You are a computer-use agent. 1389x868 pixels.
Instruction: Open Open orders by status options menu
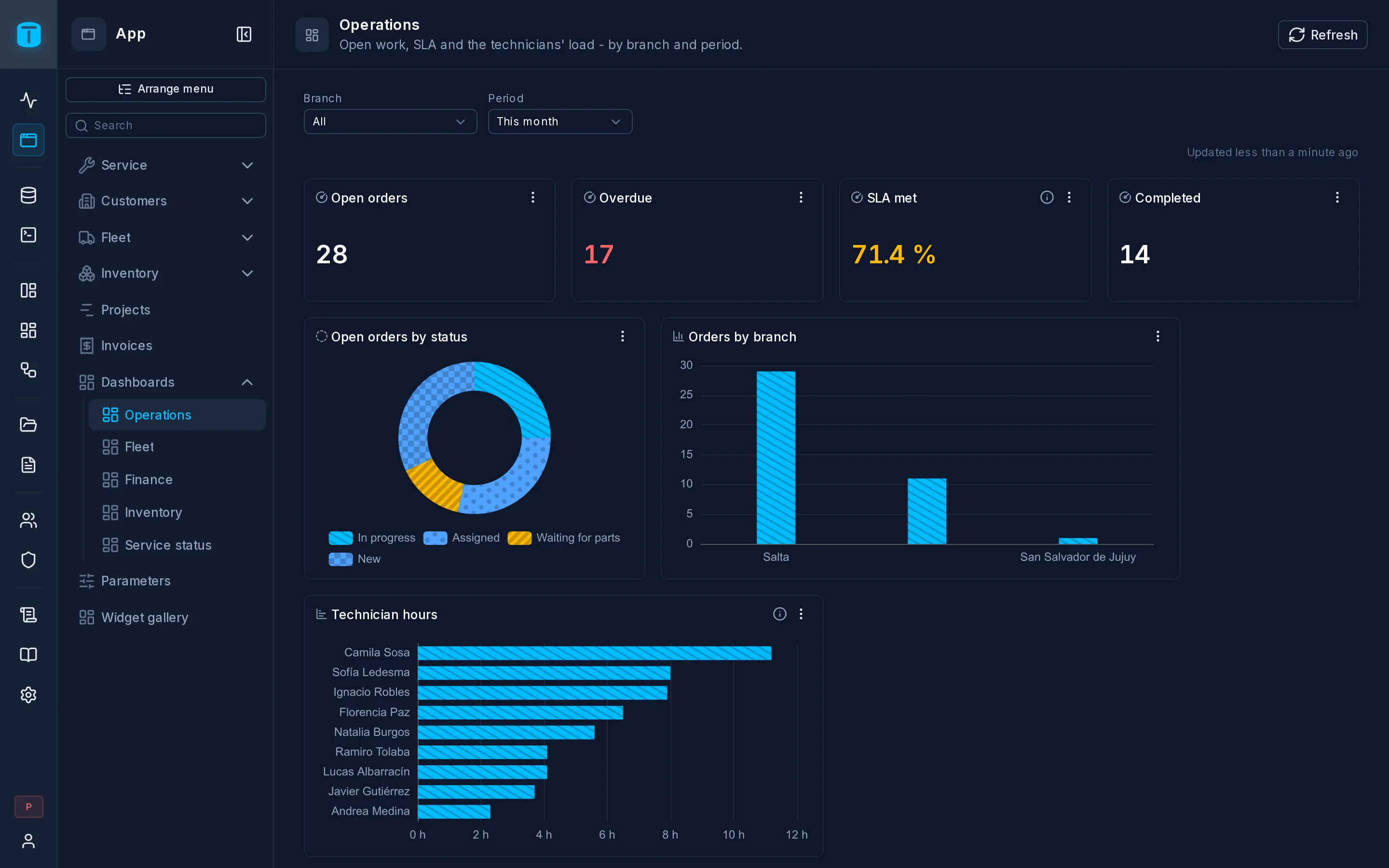[622, 337]
